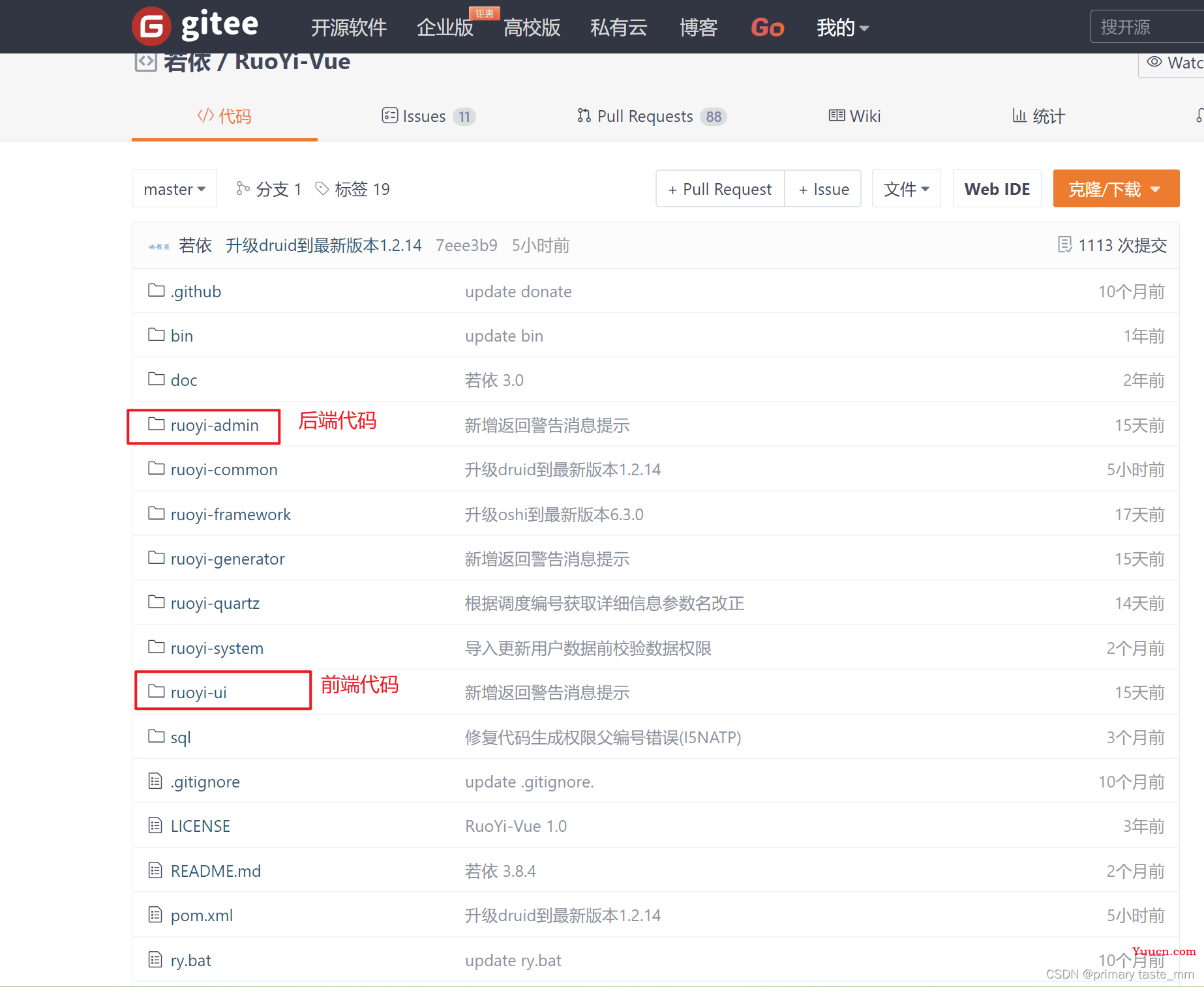Image resolution: width=1204 pixels, height=987 pixels.
Task: Click the ruoyi-system folder icon
Action: pos(156,647)
